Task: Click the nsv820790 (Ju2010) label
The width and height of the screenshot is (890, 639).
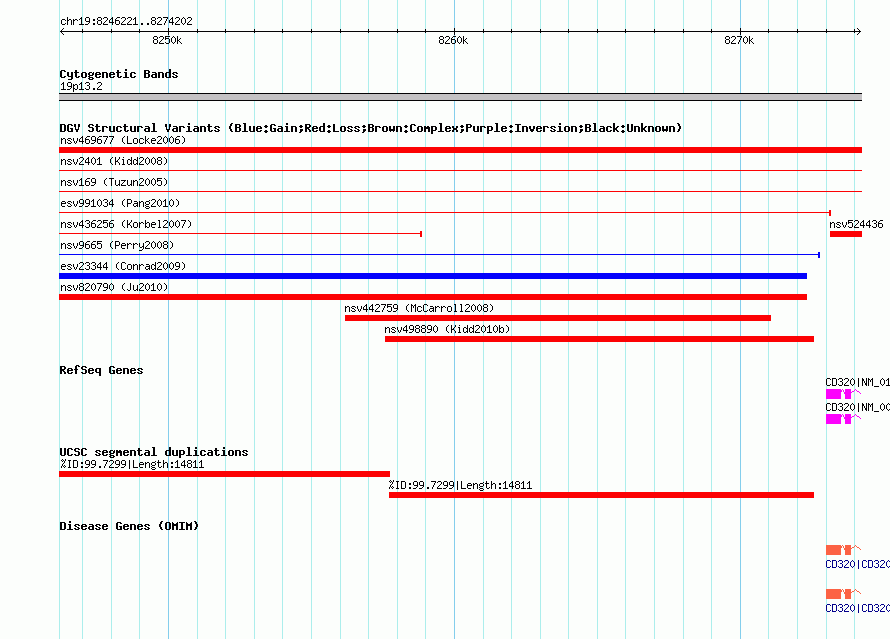Action: coord(114,287)
